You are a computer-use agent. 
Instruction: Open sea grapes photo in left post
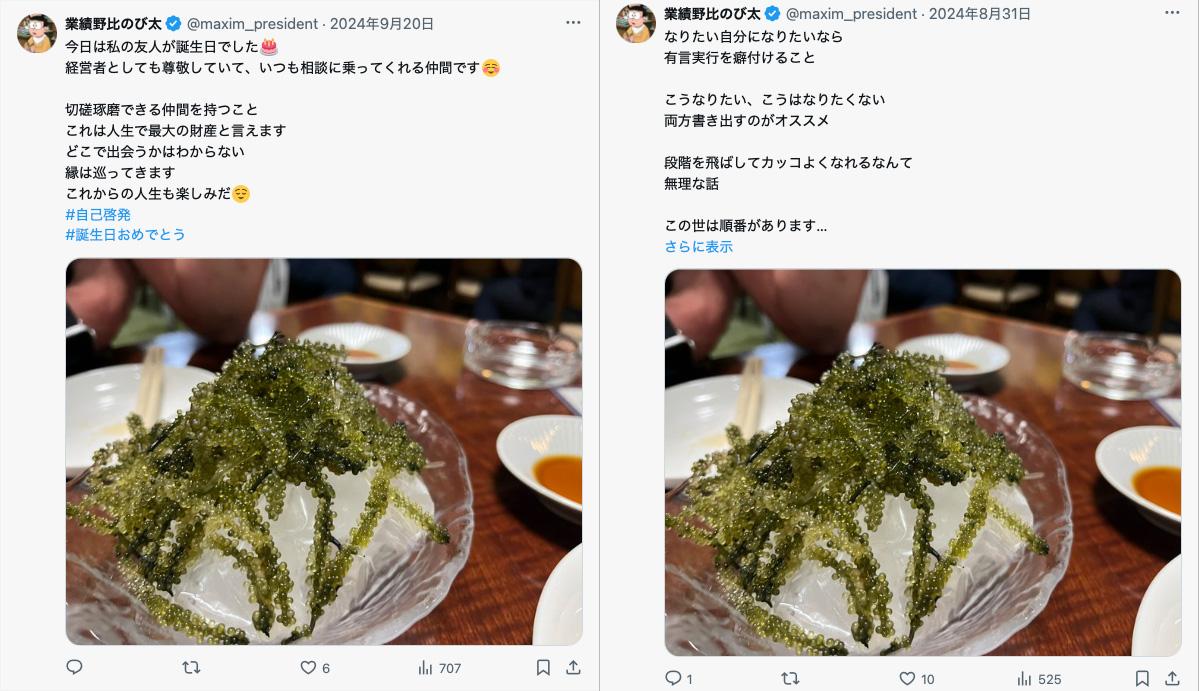323,452
